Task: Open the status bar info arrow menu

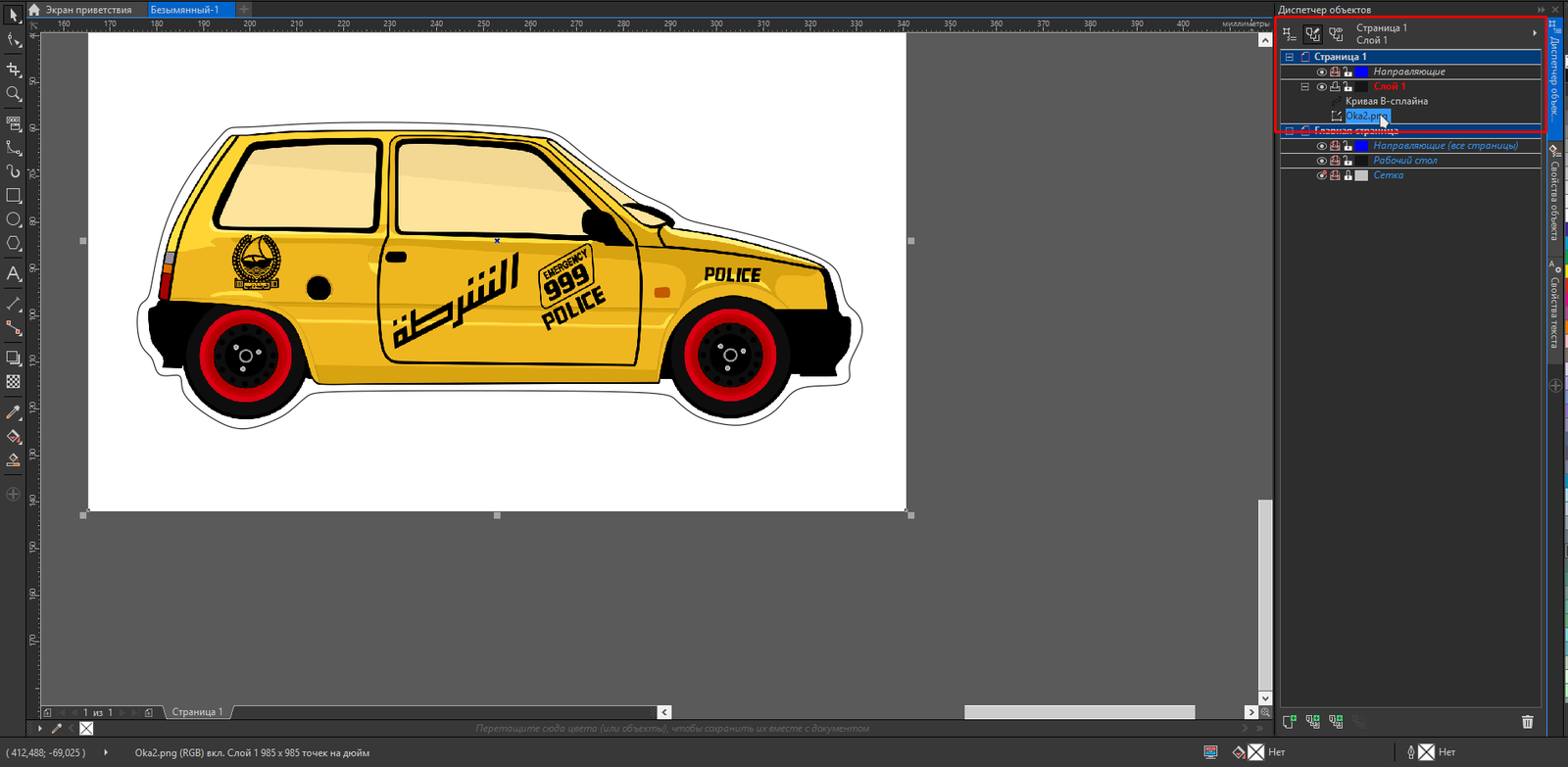Action: (x=106, y=752)
